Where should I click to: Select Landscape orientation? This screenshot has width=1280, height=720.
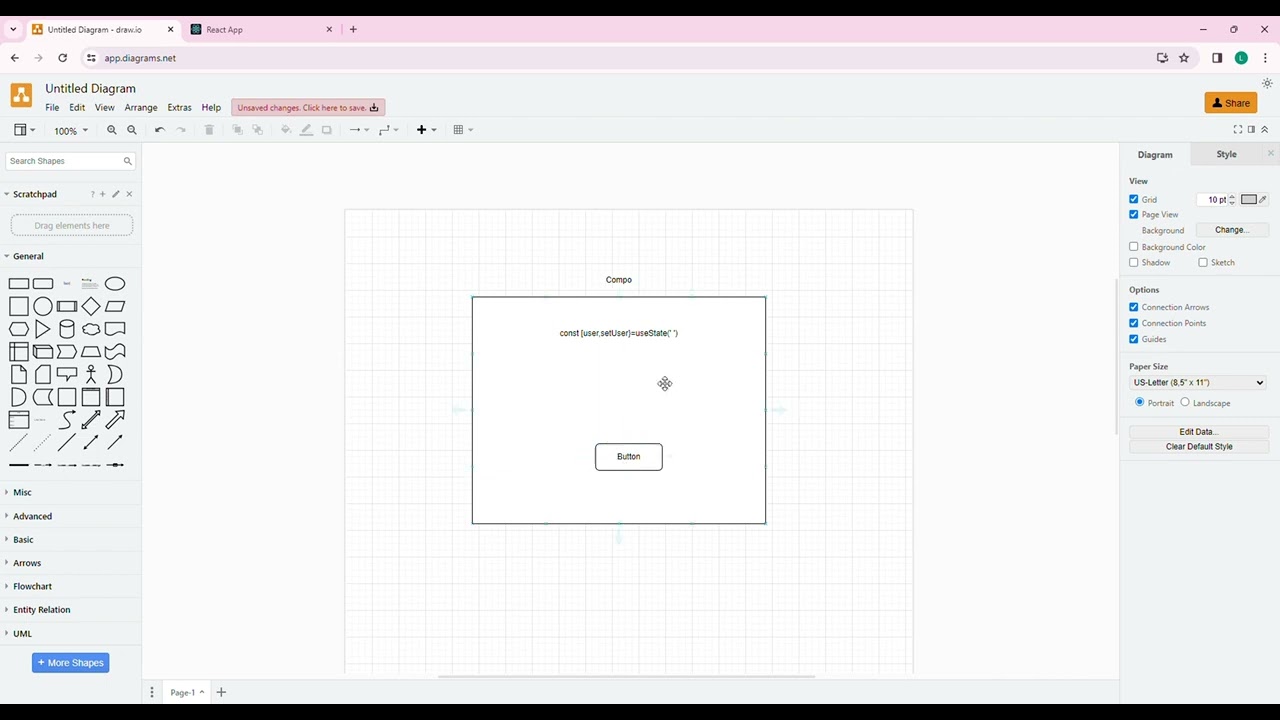click(1185, 403)
